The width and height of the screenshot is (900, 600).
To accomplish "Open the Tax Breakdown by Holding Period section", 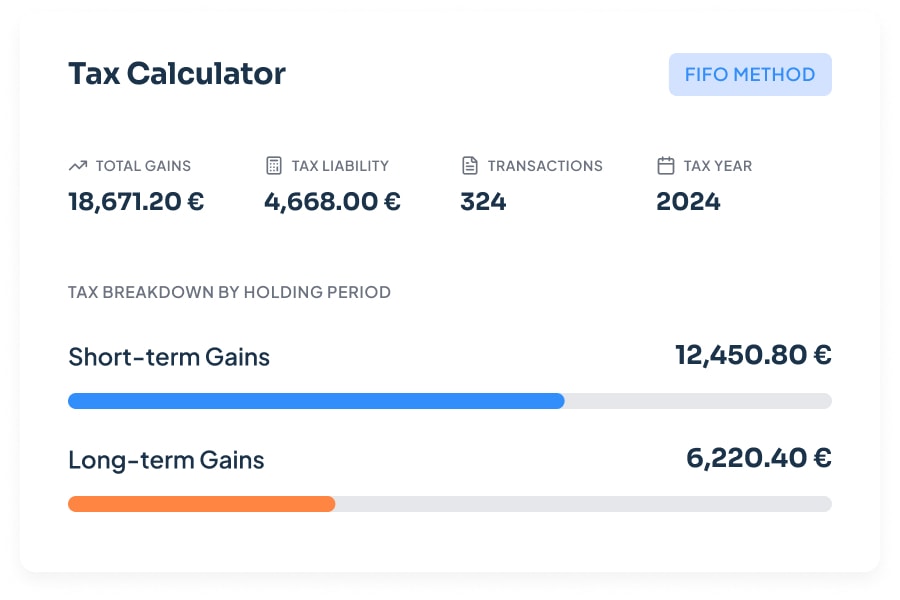I will 228,292.
